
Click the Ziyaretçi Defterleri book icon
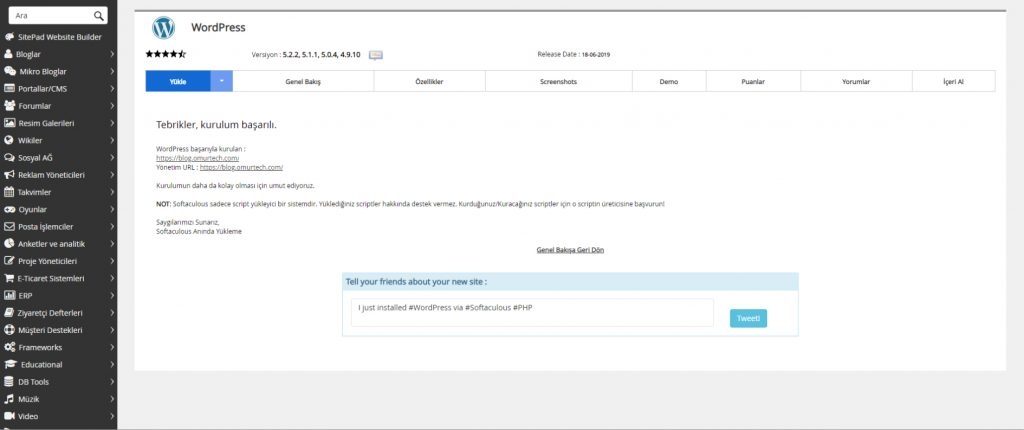pos(8,312)
